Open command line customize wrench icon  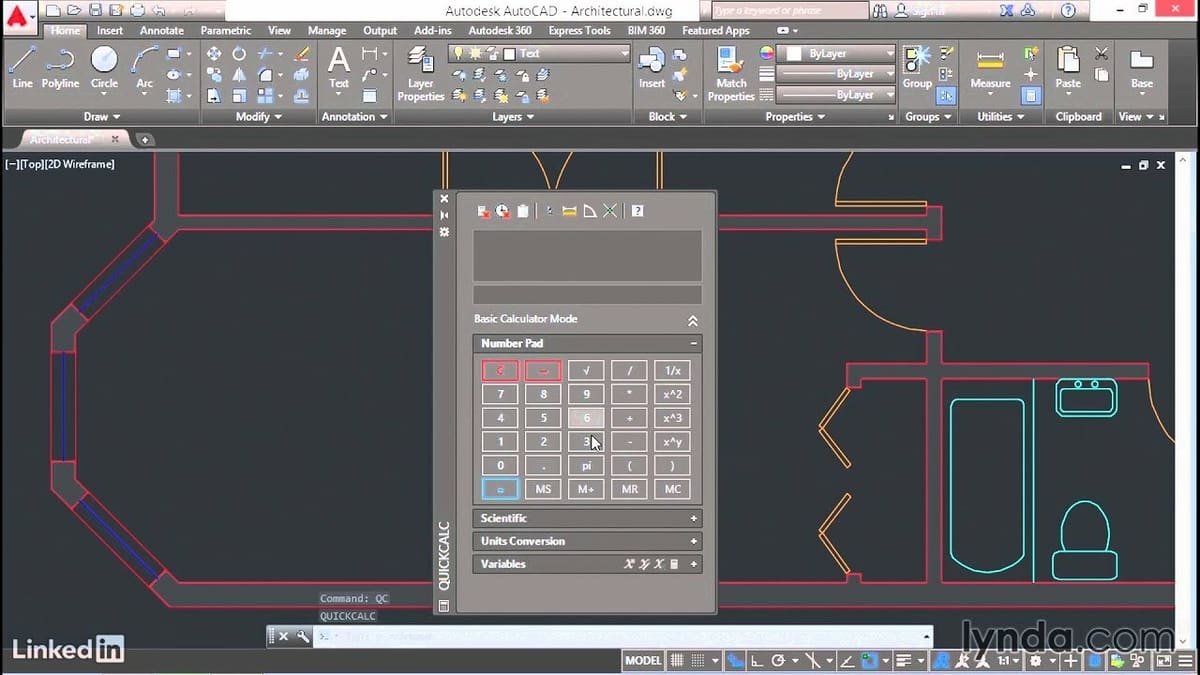click(x=302, y=636)
